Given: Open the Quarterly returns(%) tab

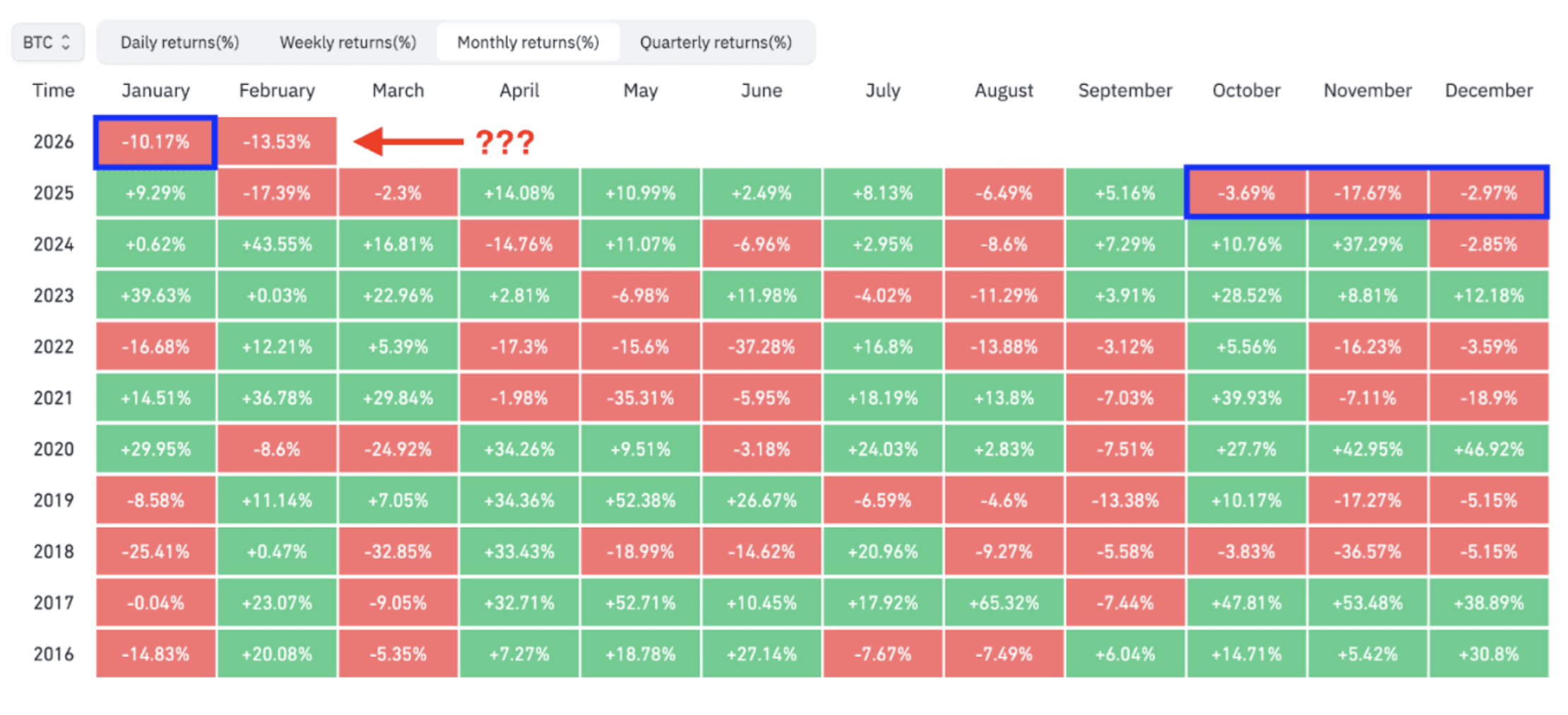Looking at the screenshot, I should 715,42.
